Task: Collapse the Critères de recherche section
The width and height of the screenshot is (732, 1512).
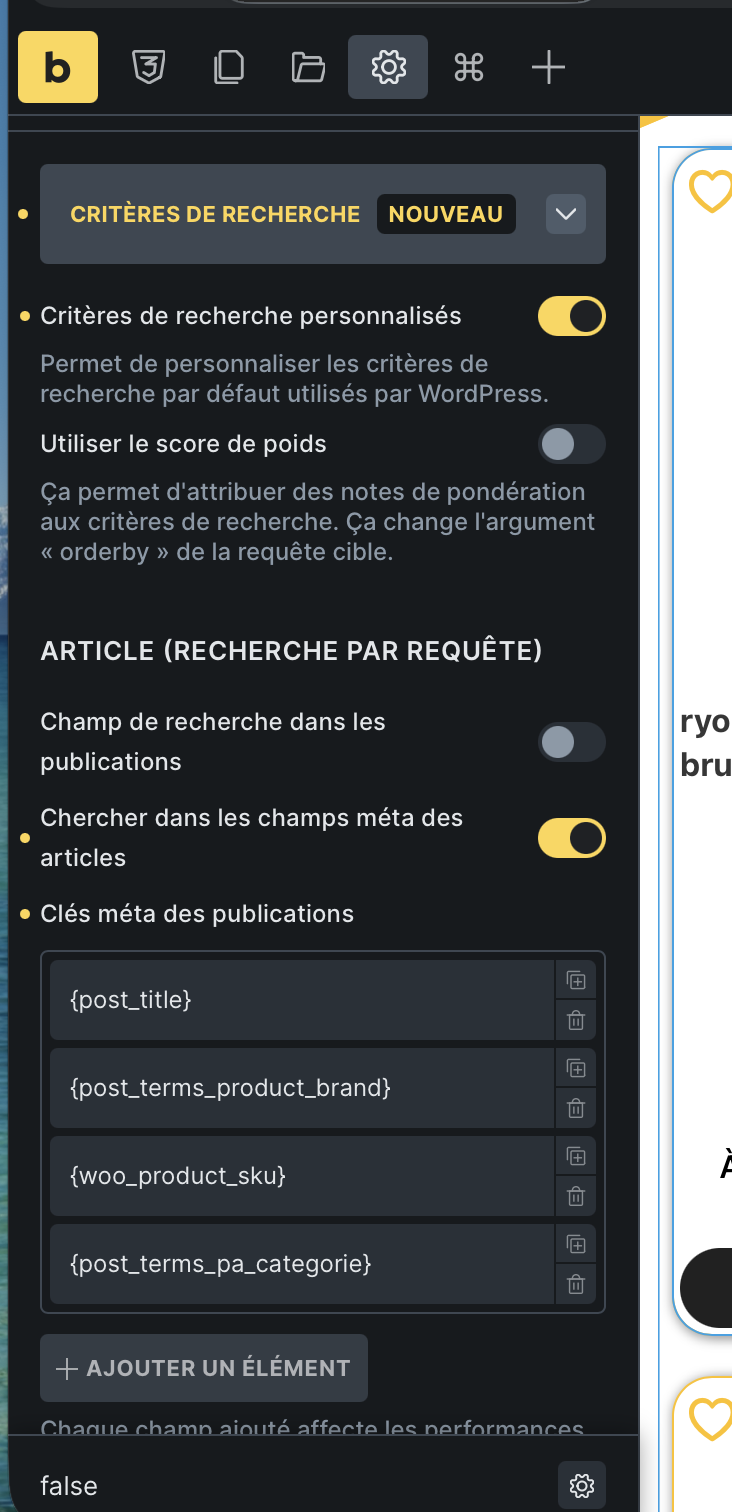Action: (x=566, y=214)
